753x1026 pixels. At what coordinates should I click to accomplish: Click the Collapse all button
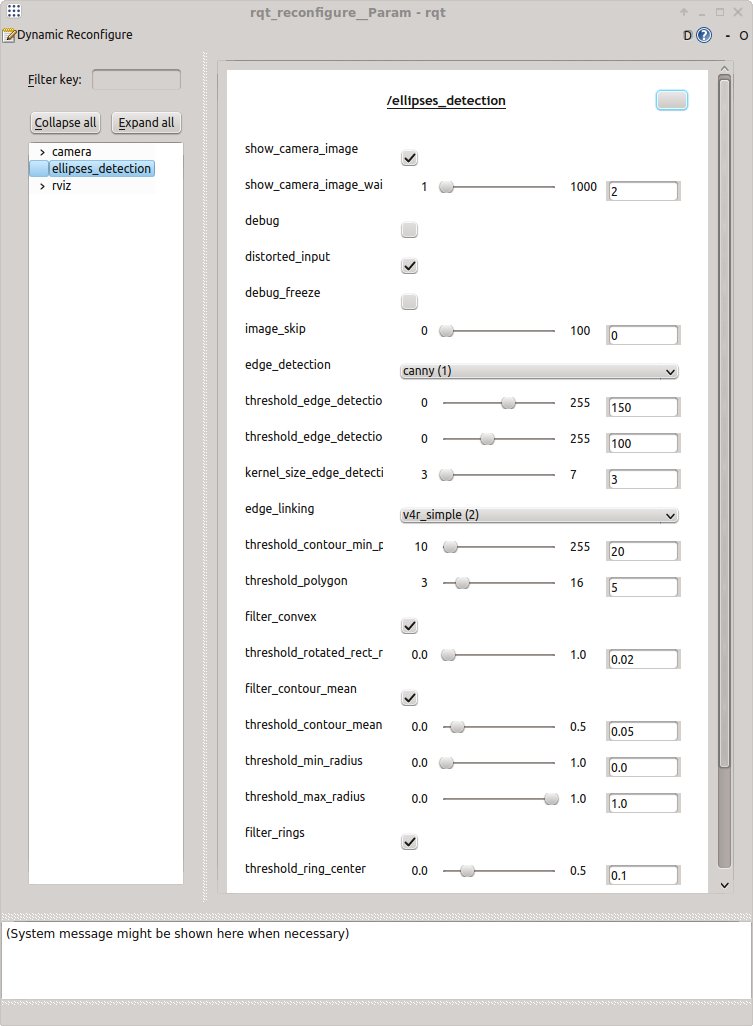[x=66, y=123]
